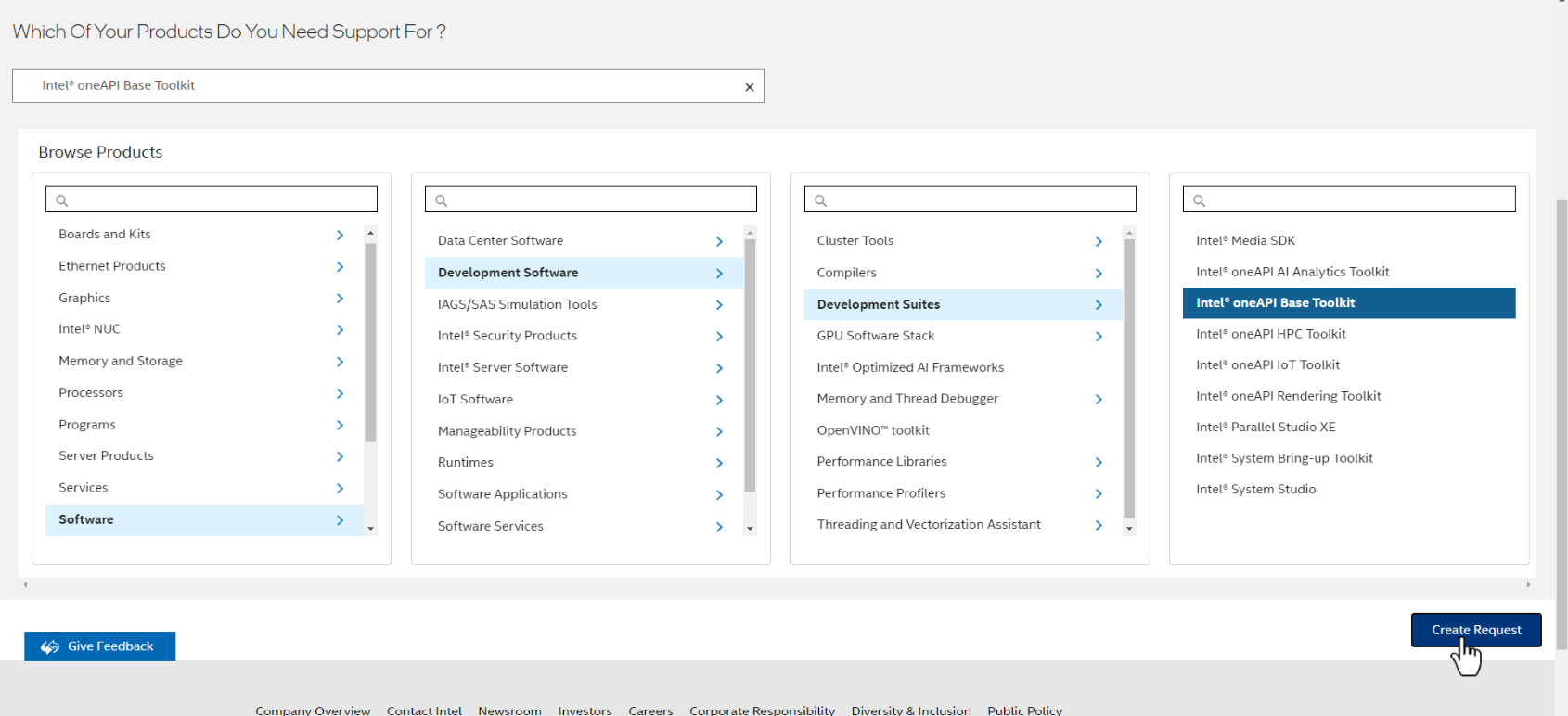
Task: Clear the selected product with the X icon
Action: [750, 87]
